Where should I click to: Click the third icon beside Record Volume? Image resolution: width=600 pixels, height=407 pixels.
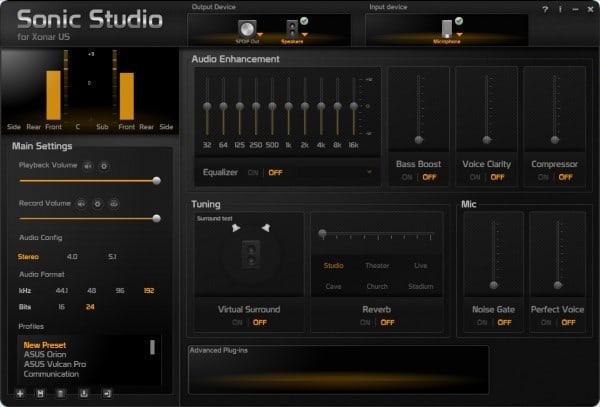[x=114, y=204]
